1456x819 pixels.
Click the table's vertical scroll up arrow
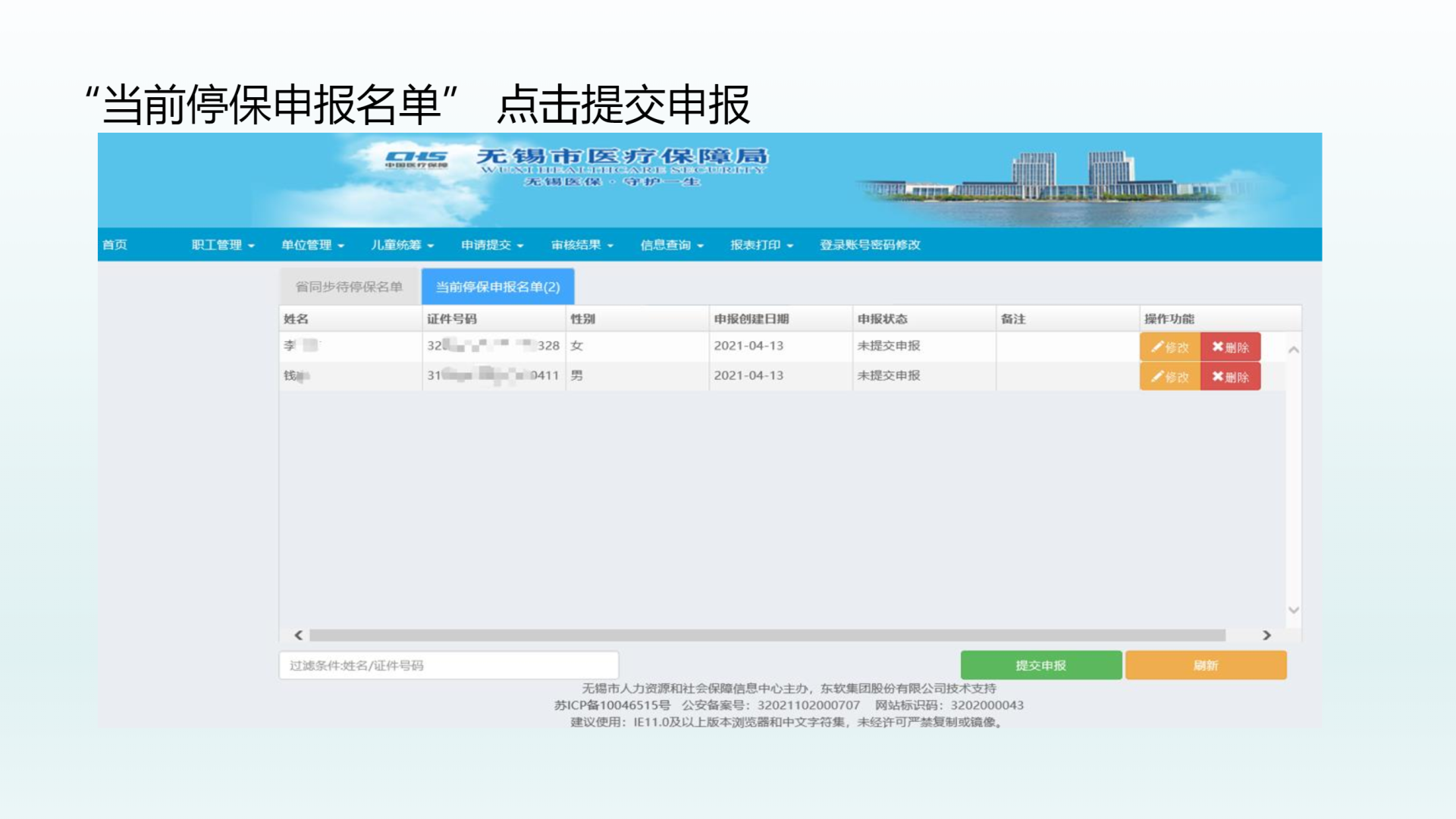1294,350
